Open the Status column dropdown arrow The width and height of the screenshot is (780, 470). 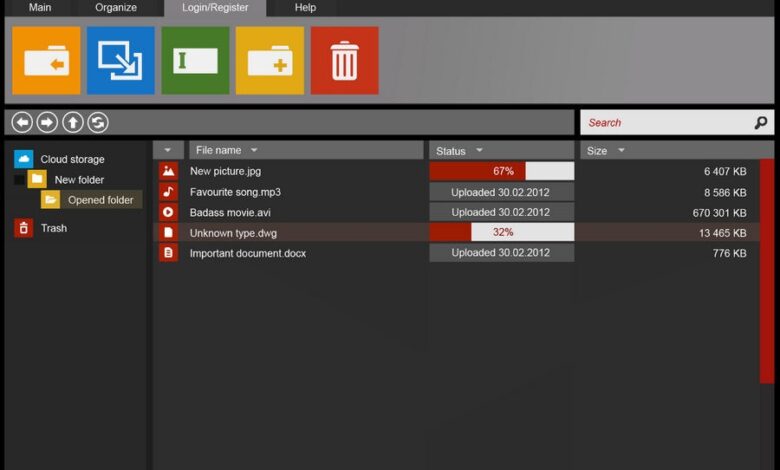(x=480, y=150)
